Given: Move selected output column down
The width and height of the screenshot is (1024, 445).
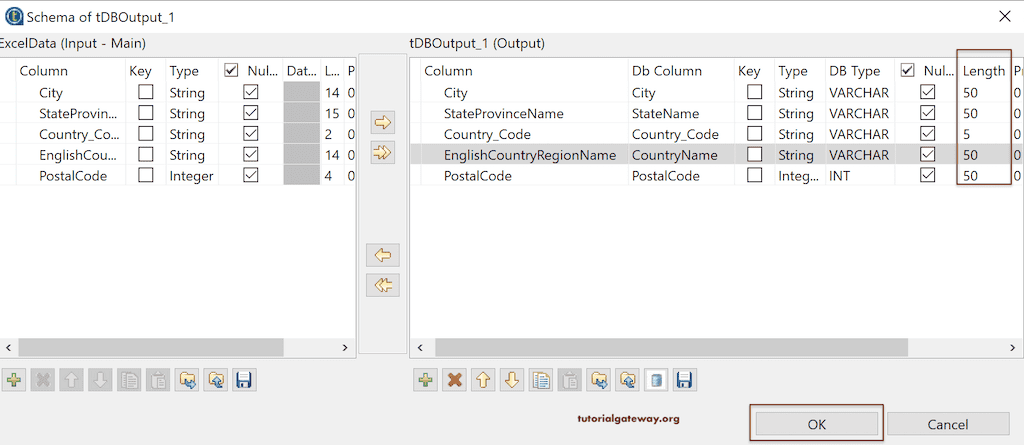Looking at the screenshot, I should (512, 380).
